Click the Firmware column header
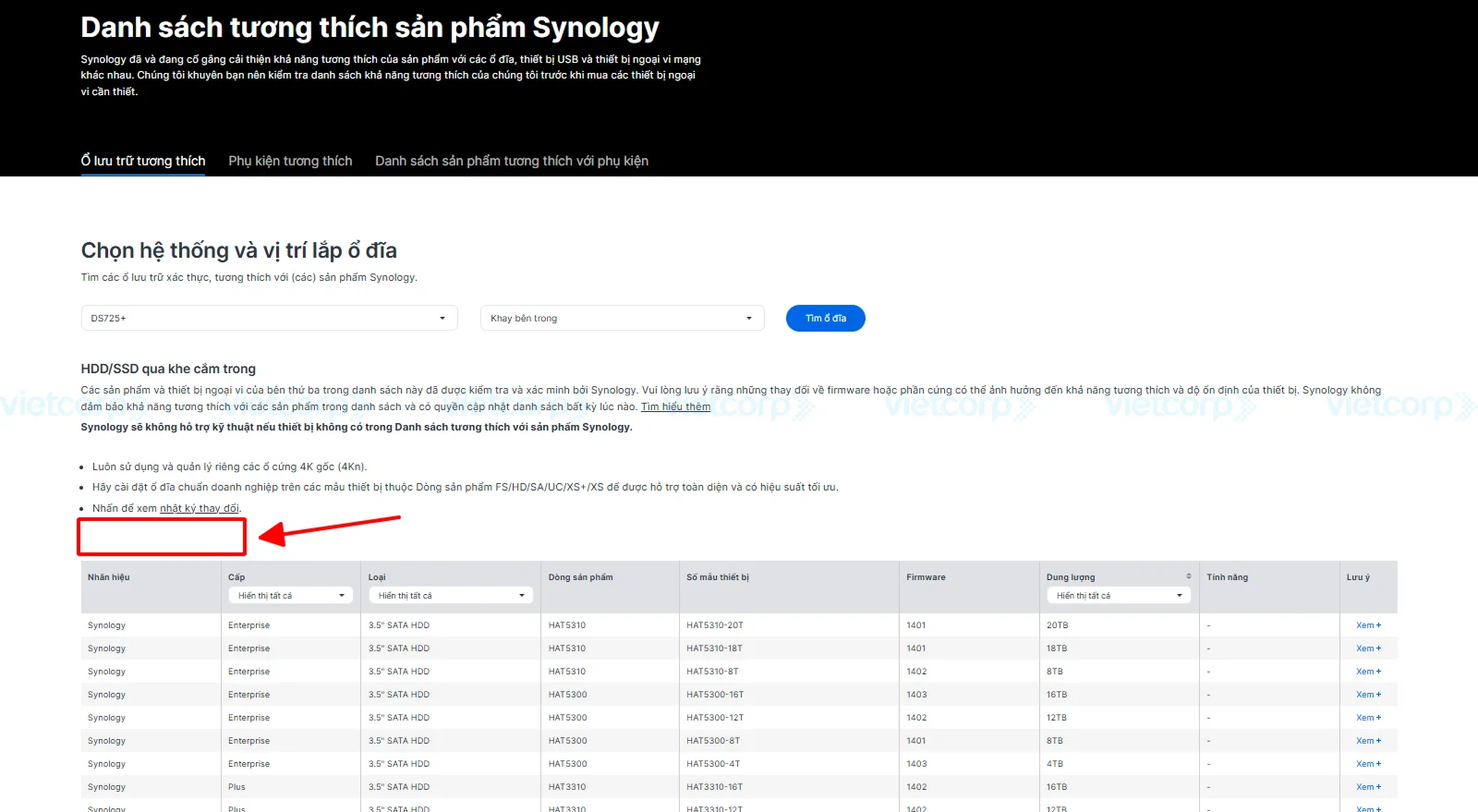This screenshot has width=1478, height=812. (x=926, y=577)
